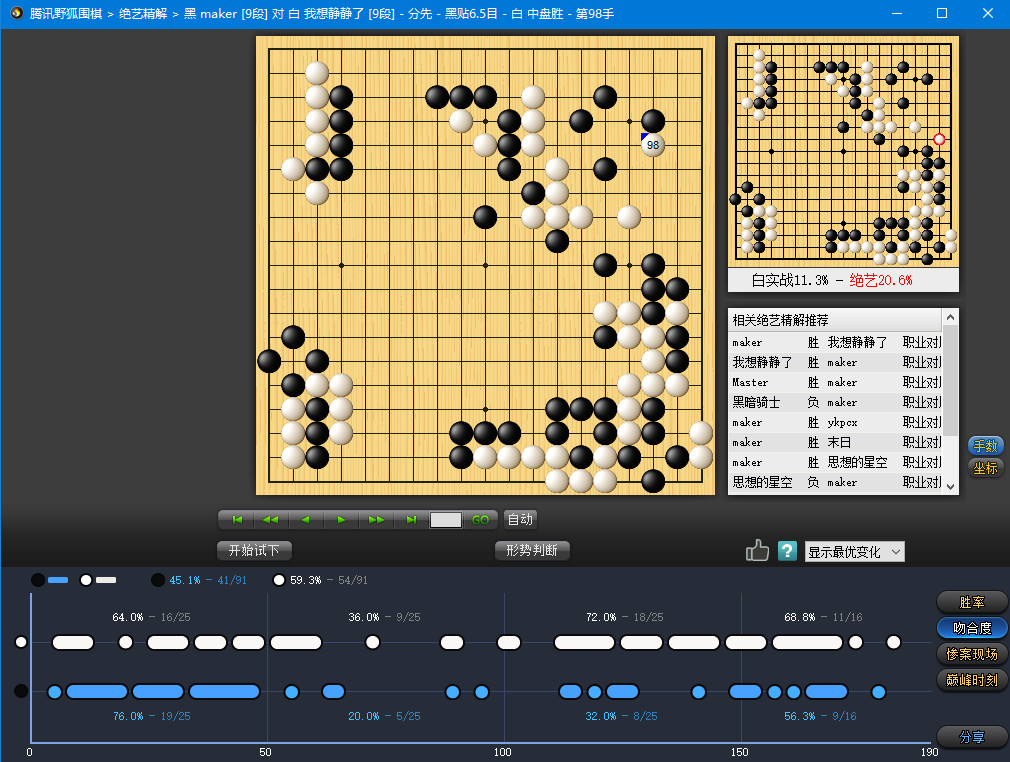1010x762 pixels.
Task: Switch to the 胜率 win rate tab
Action: pos(971,602)
